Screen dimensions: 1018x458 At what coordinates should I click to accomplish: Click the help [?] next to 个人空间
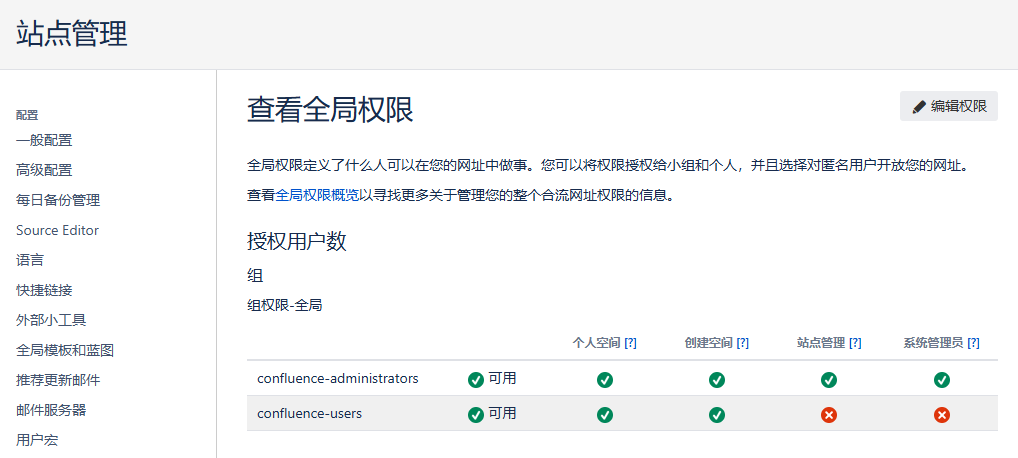630,343
